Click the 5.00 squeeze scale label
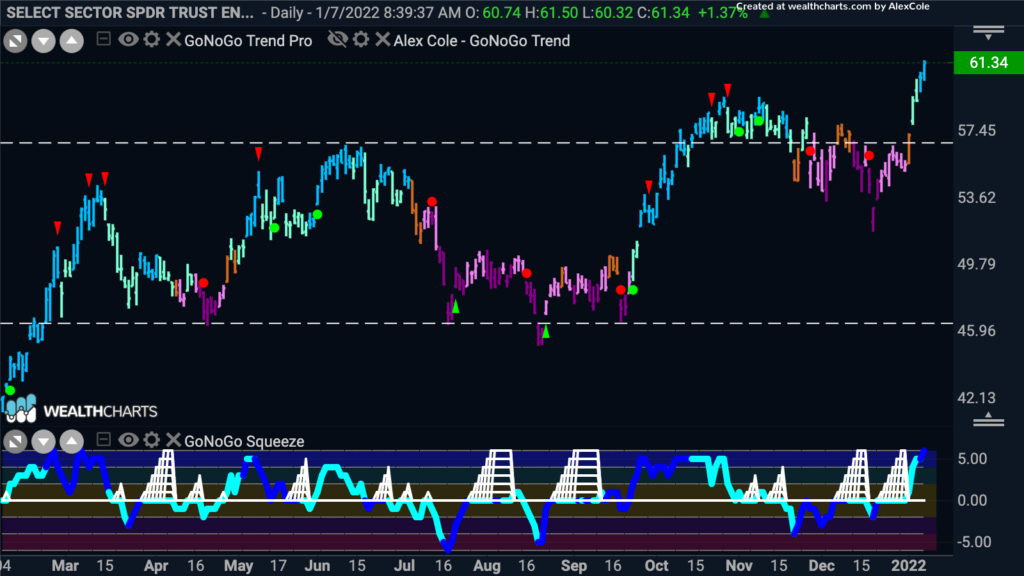 (x=972, y=459)
